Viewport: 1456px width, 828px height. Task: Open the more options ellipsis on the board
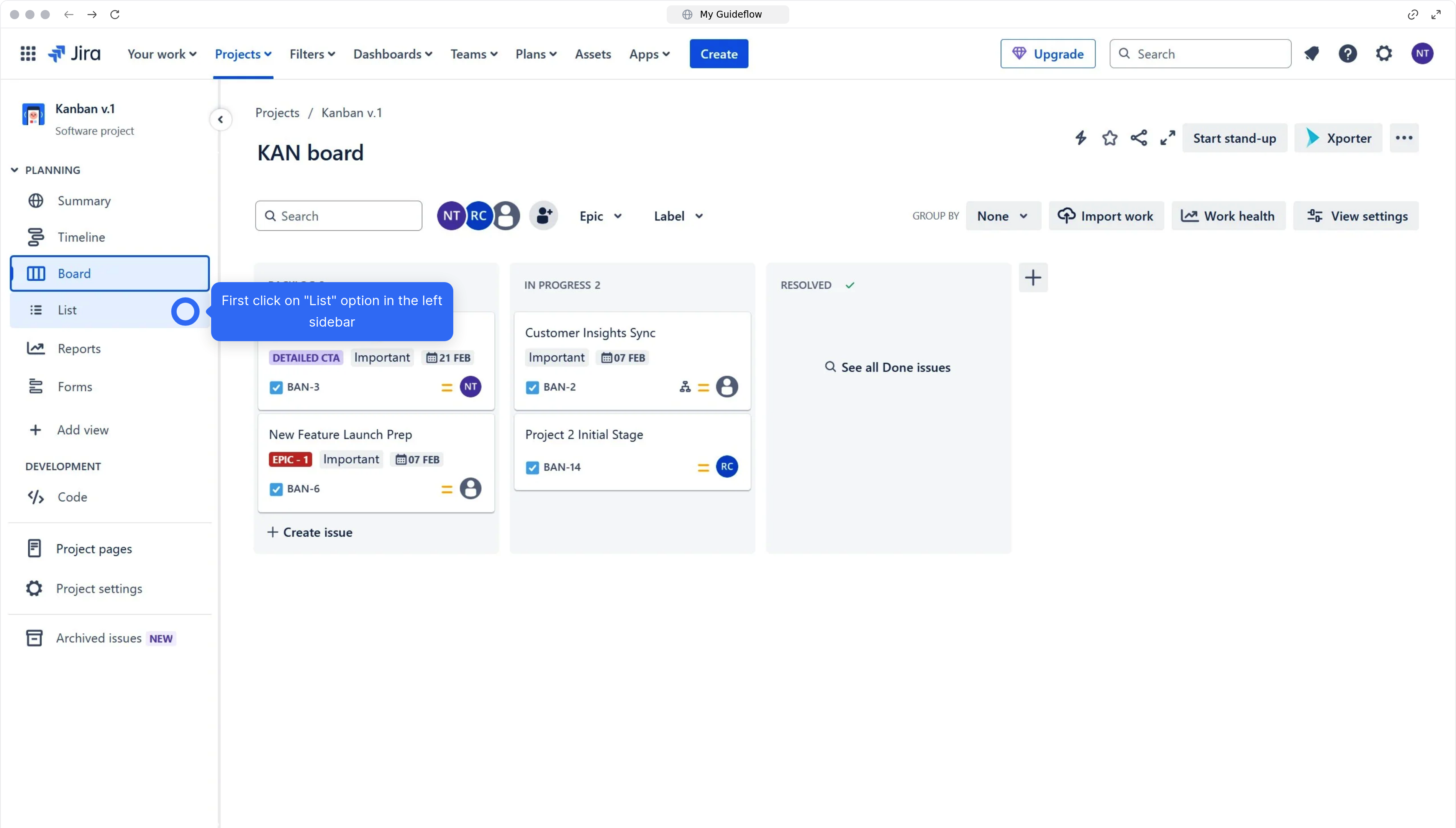click(x=1404, y=138)
